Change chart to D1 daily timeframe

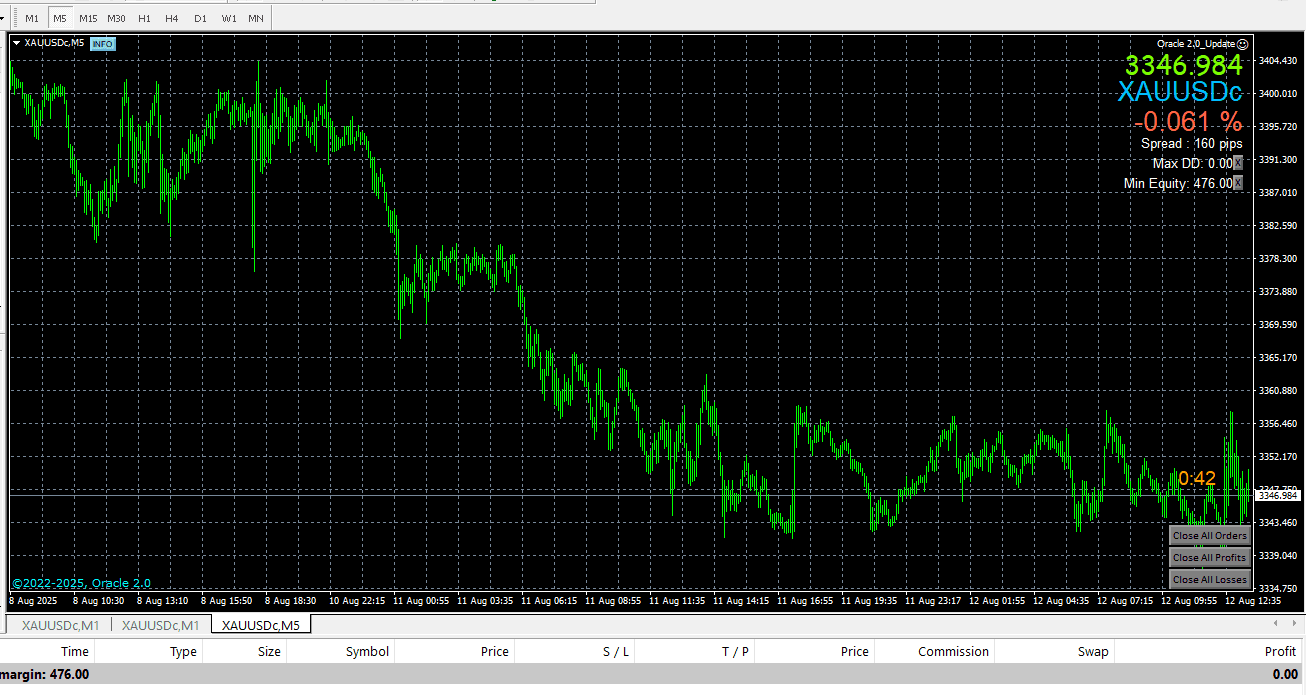(x=200, y=18)
